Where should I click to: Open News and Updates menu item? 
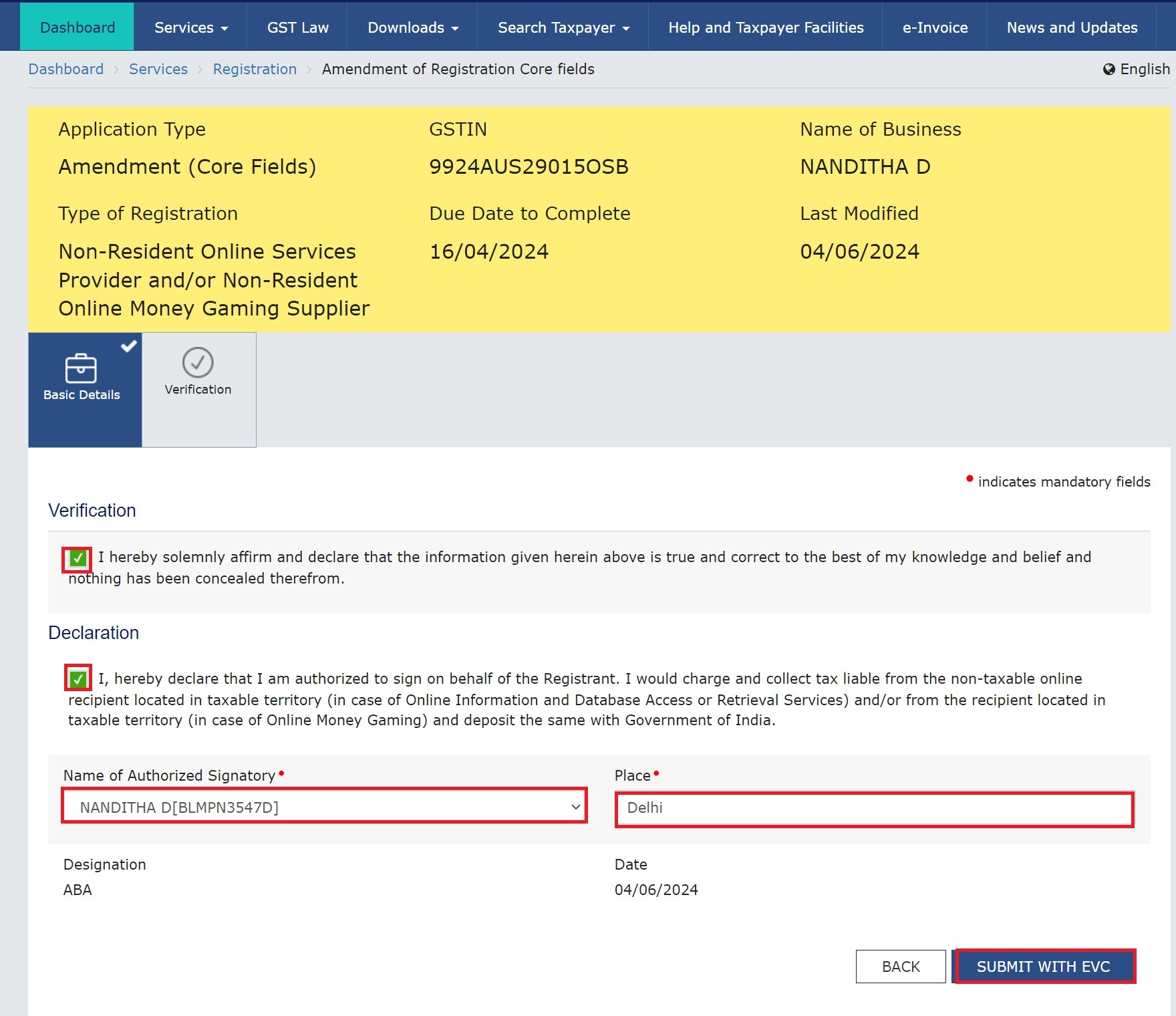pos(1072,27)
